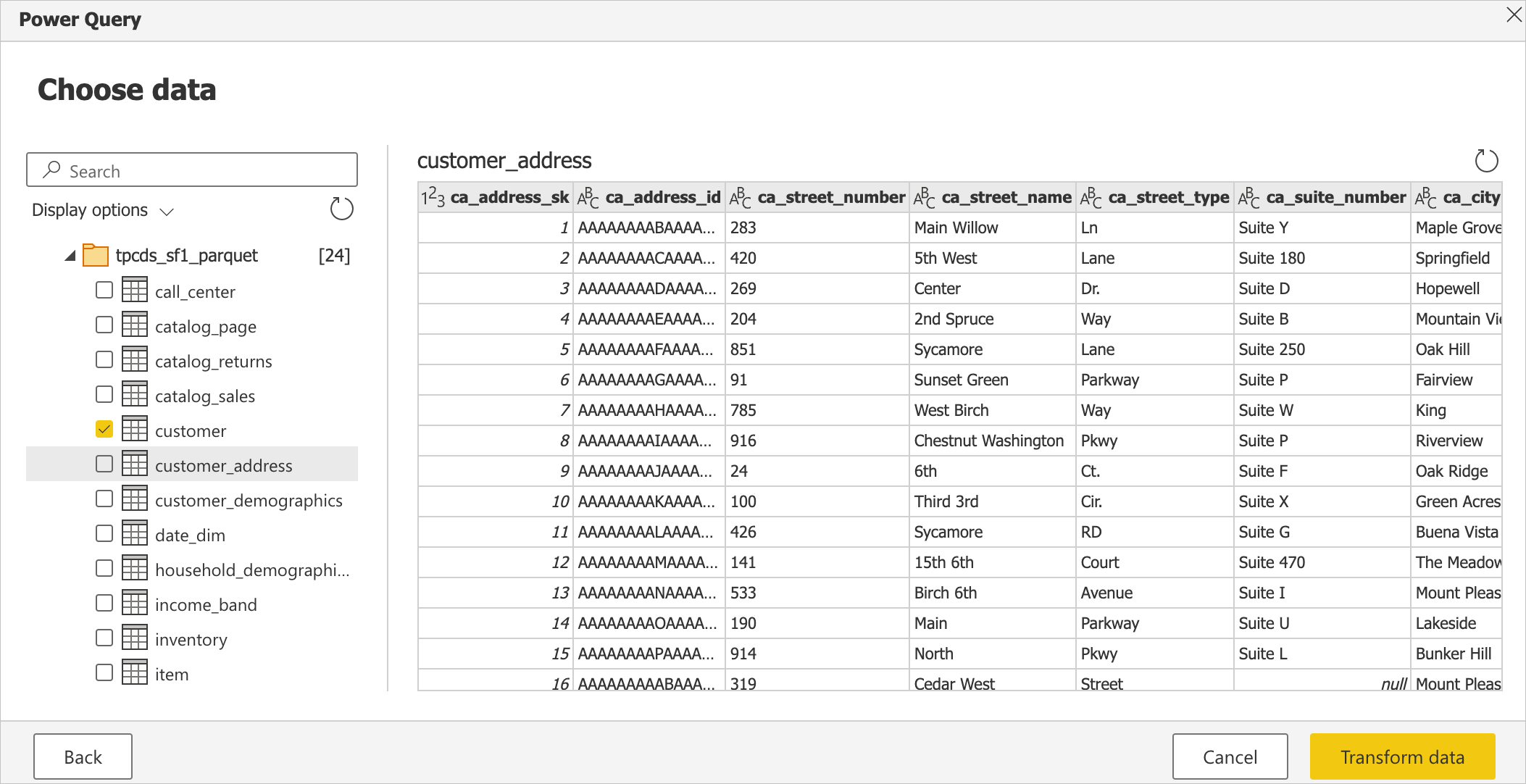Image resolution: width=1526 pixels, height=784 pixels.
Task: Click the text type icon on ca_address_id column
Action: click(589, 198)
